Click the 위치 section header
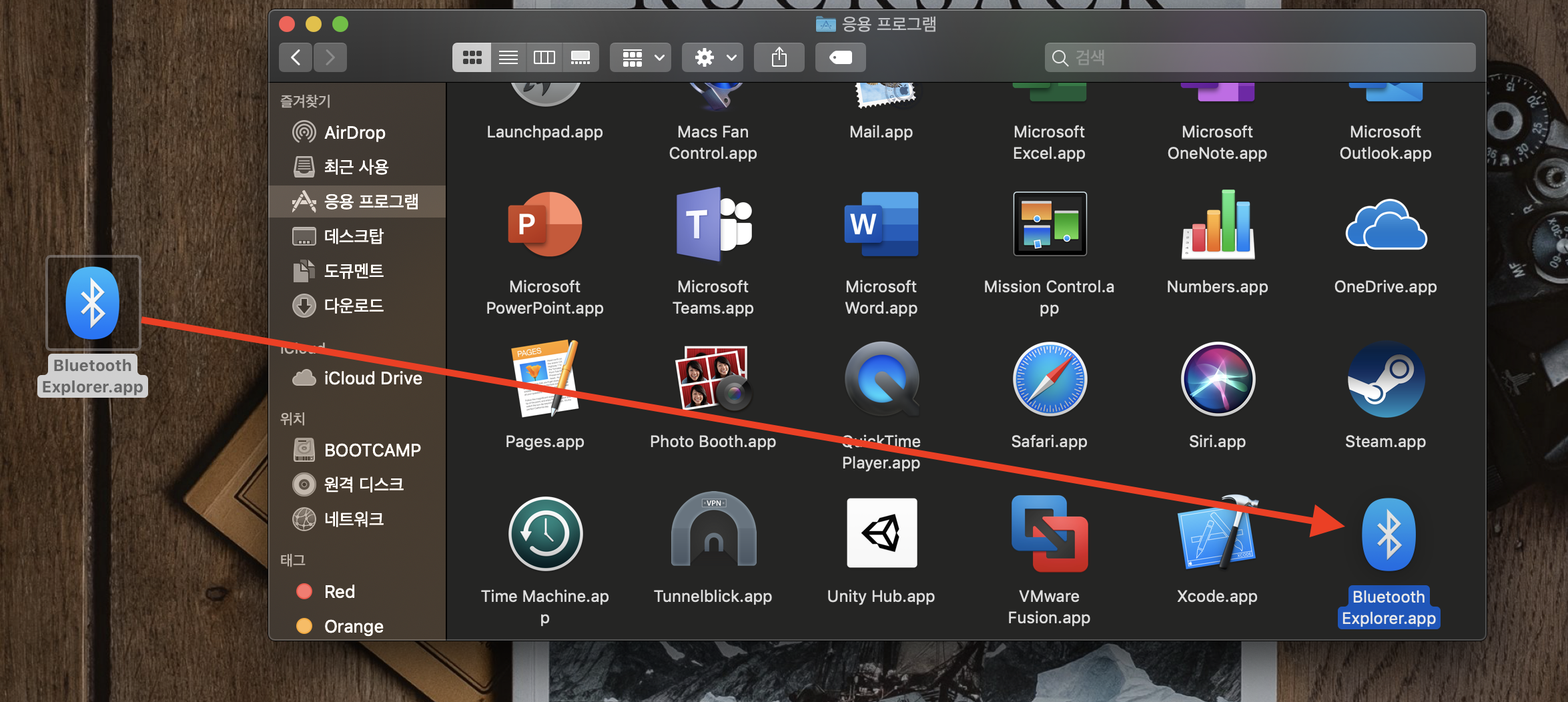 (x=292, y=418)
